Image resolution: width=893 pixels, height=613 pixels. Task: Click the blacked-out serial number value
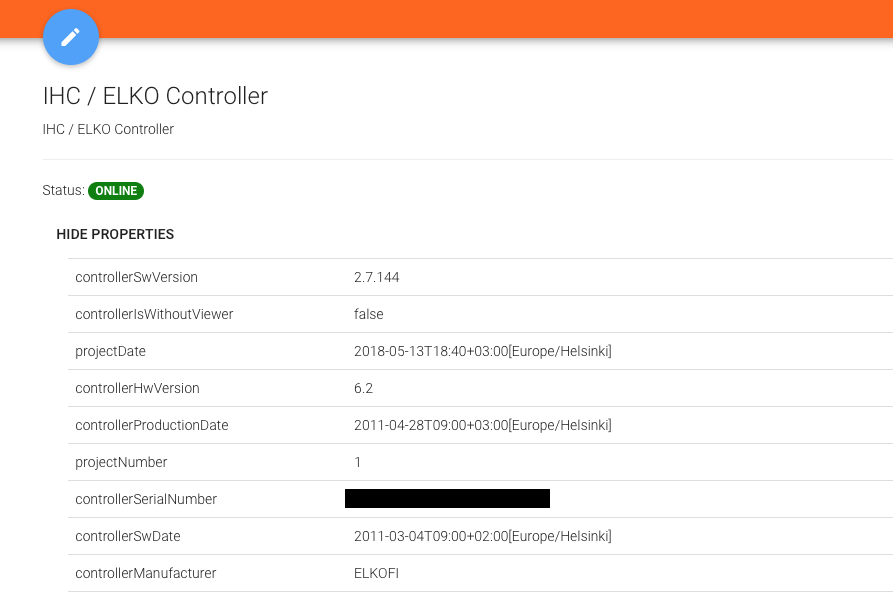point(447,499)
